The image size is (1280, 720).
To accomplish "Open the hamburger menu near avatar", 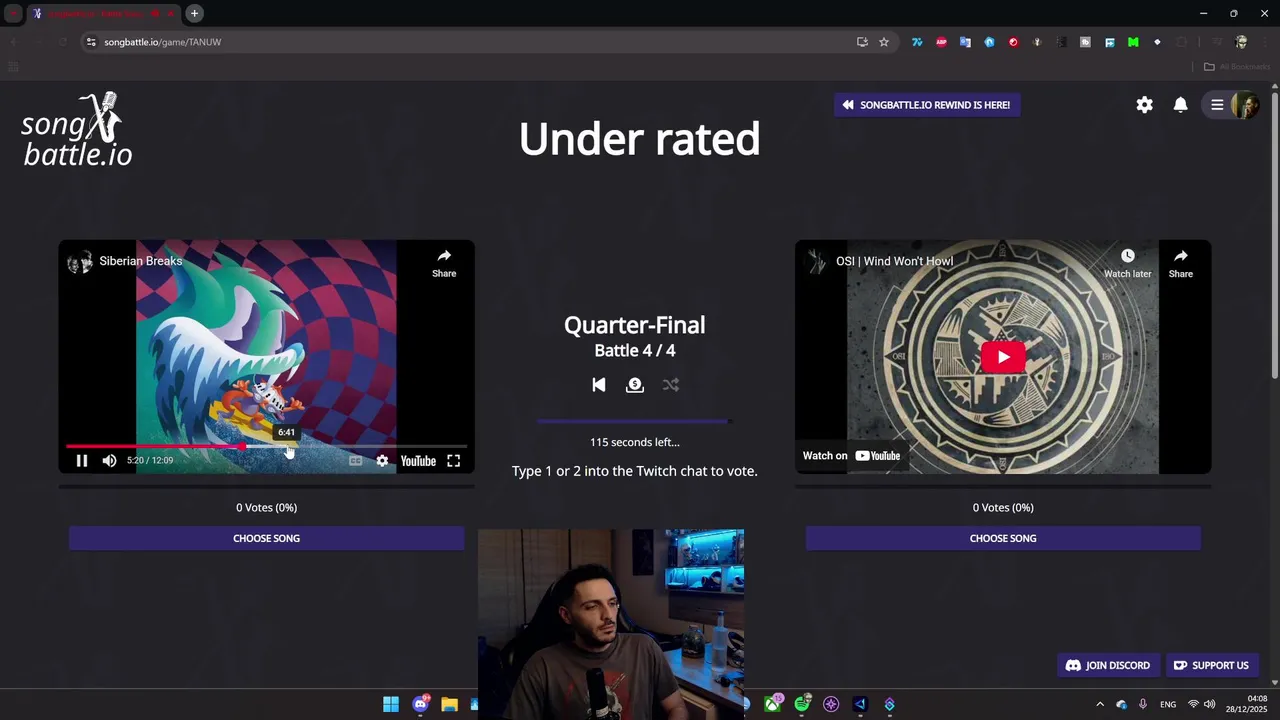I will [1217, 105].
